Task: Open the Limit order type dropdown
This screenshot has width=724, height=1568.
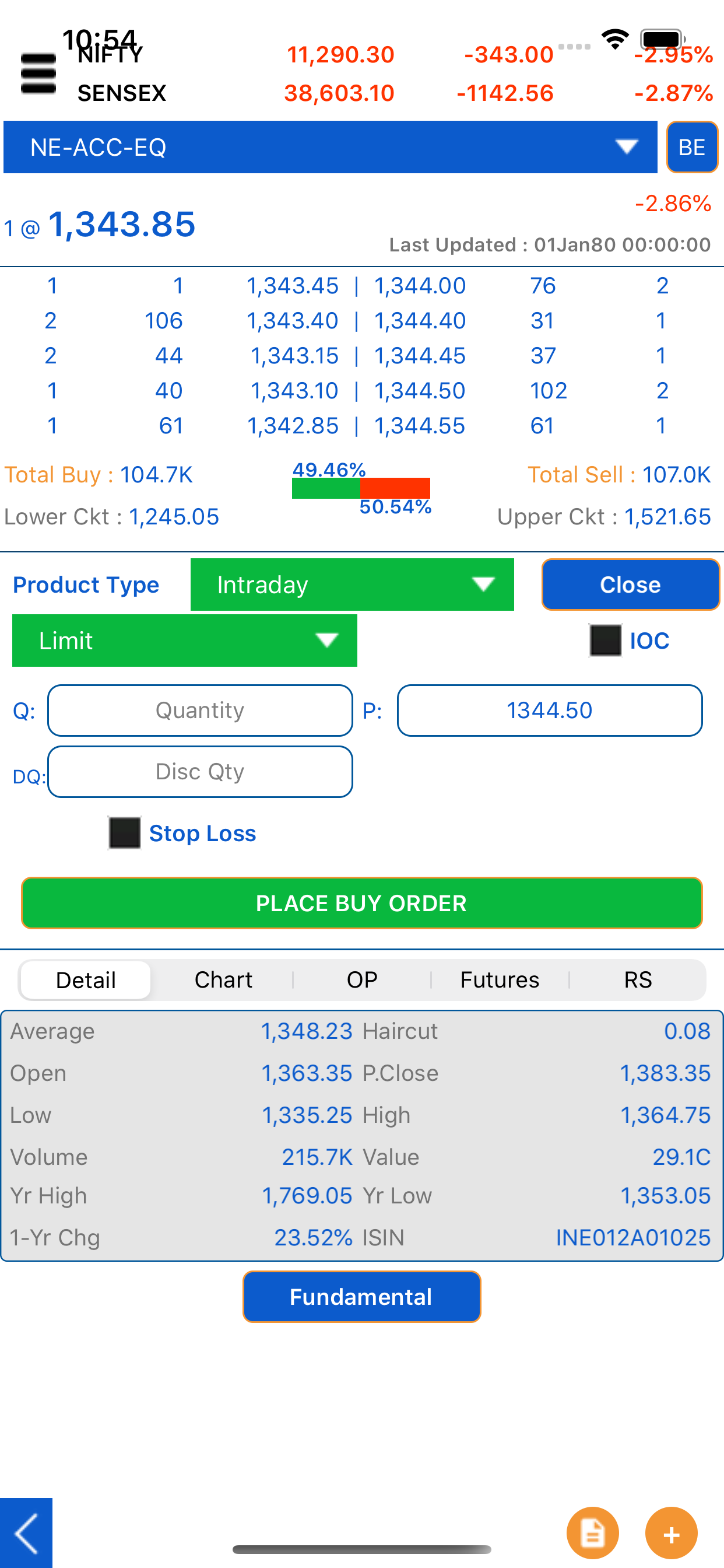Action: click(184, 640)
